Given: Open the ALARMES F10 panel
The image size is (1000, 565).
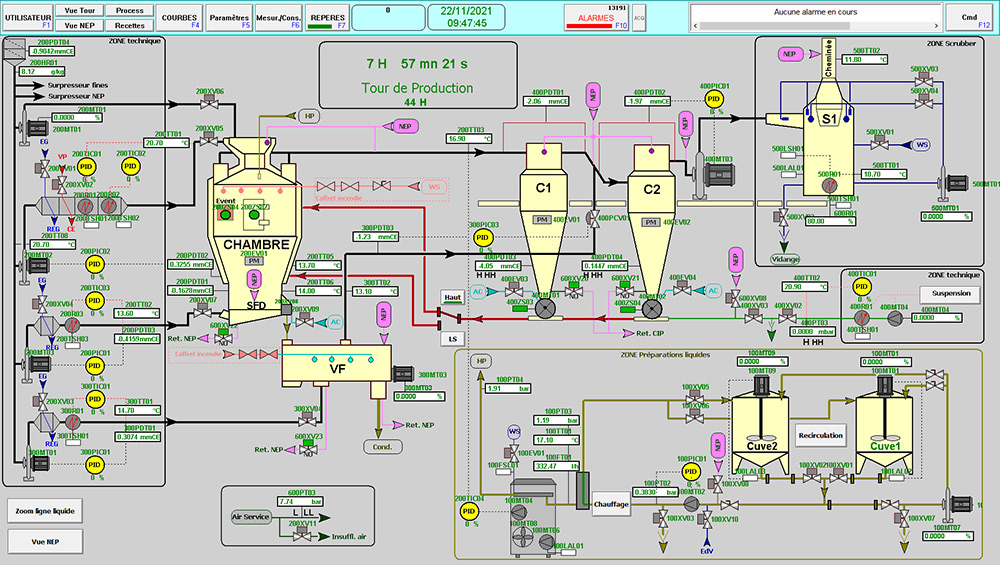Looking at the screenshot, I should (x=596, y=18).
